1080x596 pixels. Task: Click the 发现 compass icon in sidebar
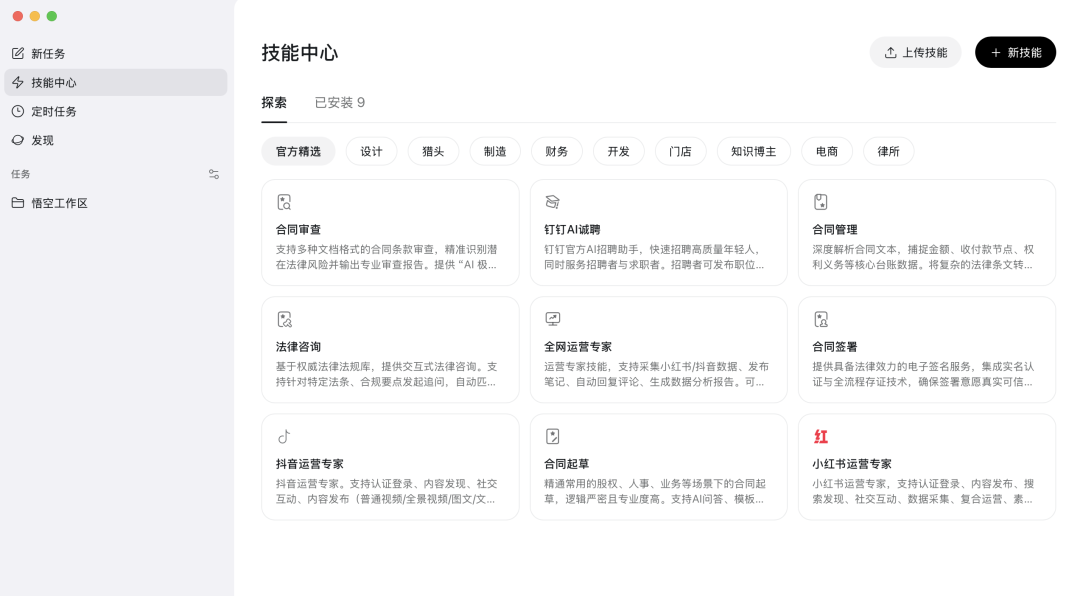click(17, 140)
